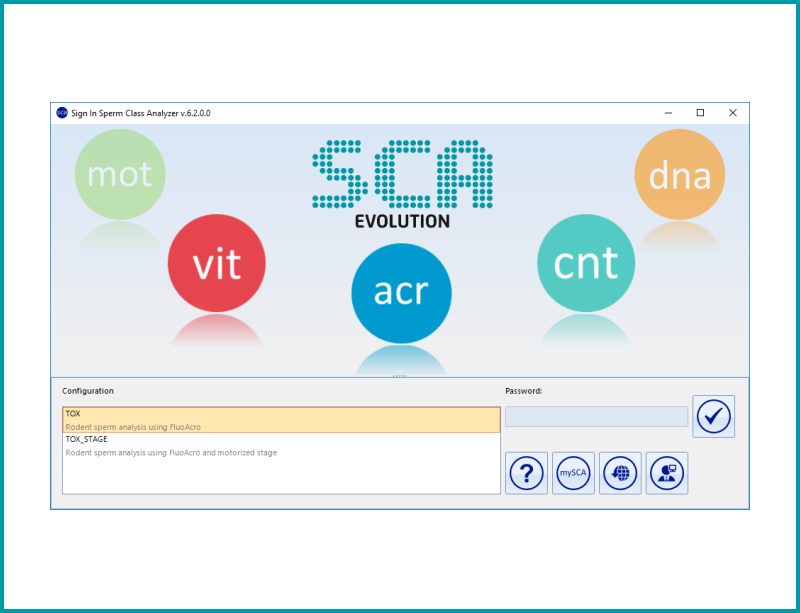Click 'Rodent sperm analysis using FluoAcro and motorized stage'
Viewport: 800px width, 613px height.
(x=171, y=453)
